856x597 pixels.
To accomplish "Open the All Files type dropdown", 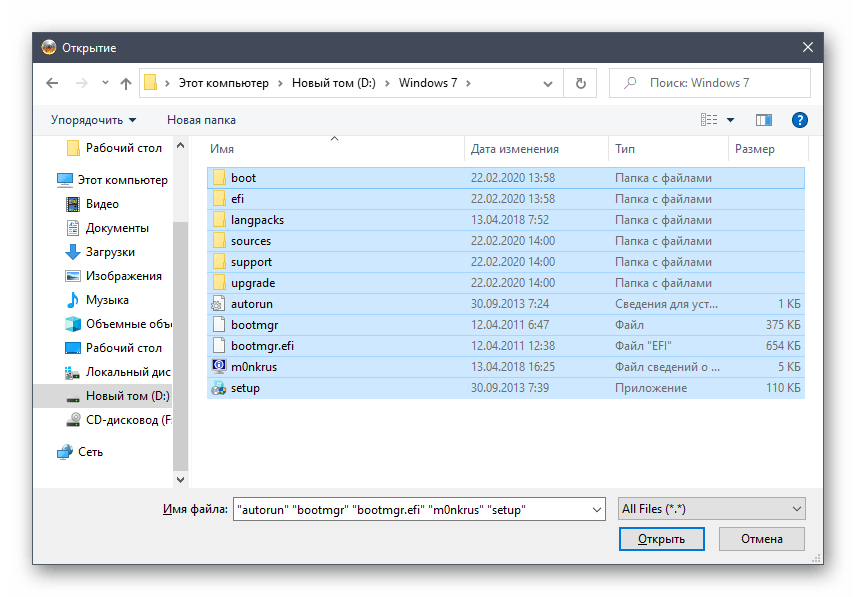I will [x=711, y=509].
